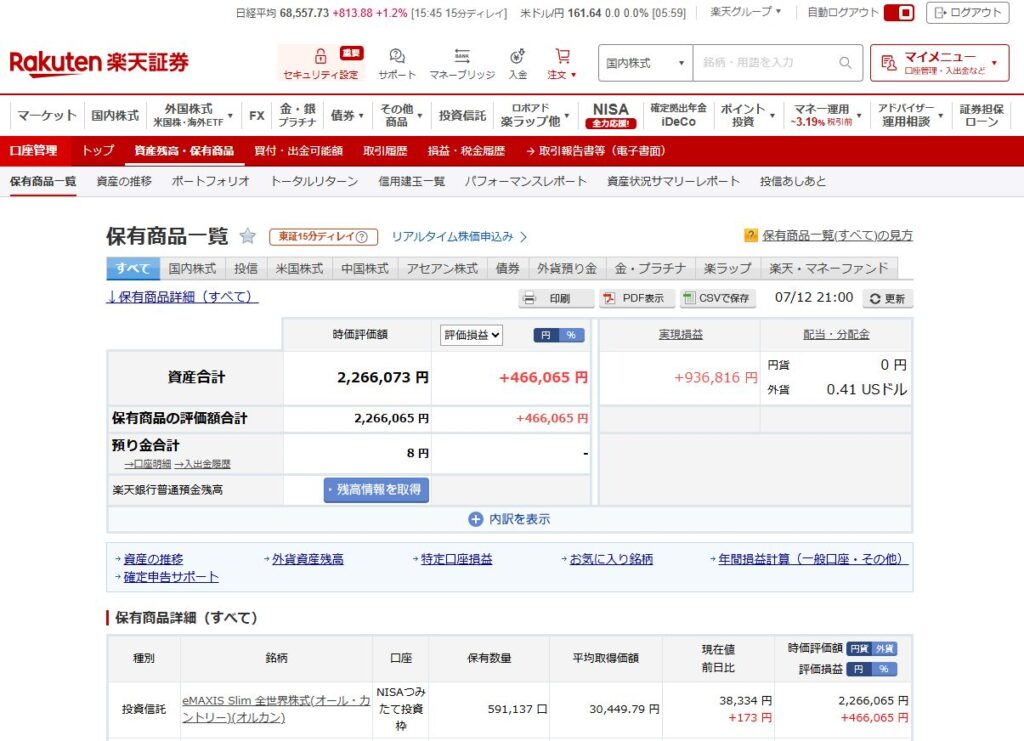Image resolution: width=1024 pixels, height=741 pixels.
Task: Open the NISA menu item
Action: (611, 115)
